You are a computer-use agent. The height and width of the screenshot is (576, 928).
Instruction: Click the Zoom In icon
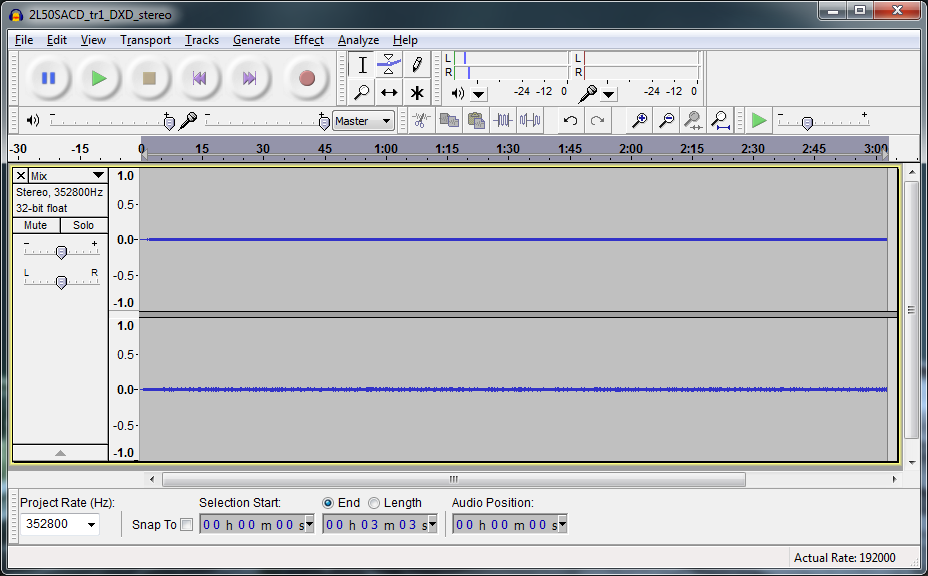[639, 121]
